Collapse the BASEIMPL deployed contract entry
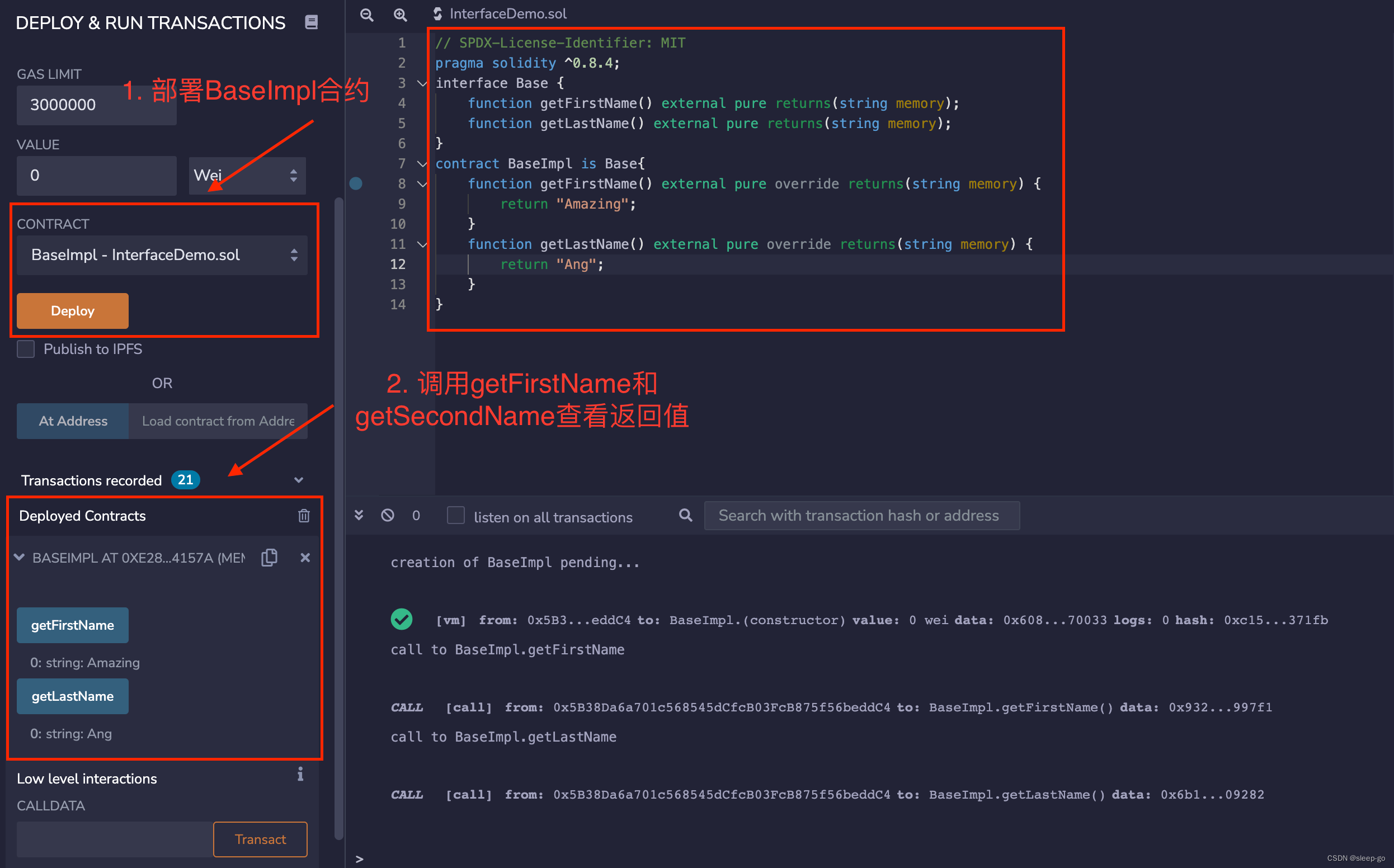Screen dimensions: 1394x868 (x=20, y=558)
